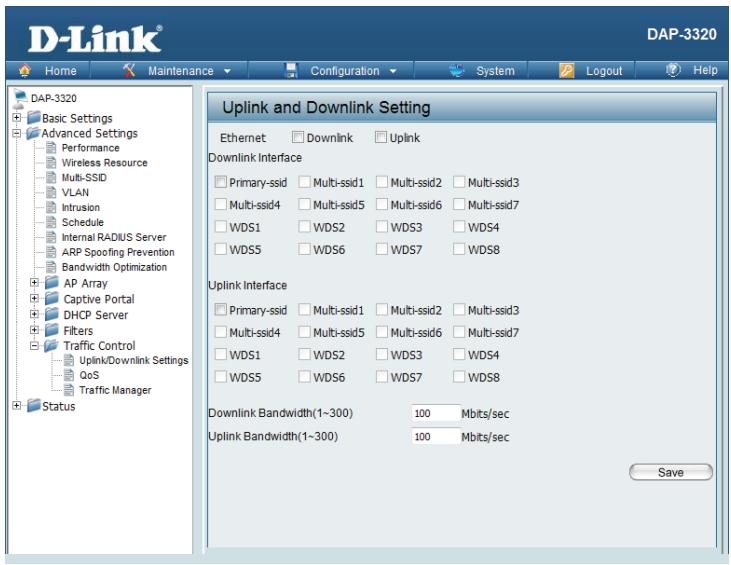Viewport: 731px width, 565px height.
Task: Click the Wireless Resource page icon
Action: 52,163
